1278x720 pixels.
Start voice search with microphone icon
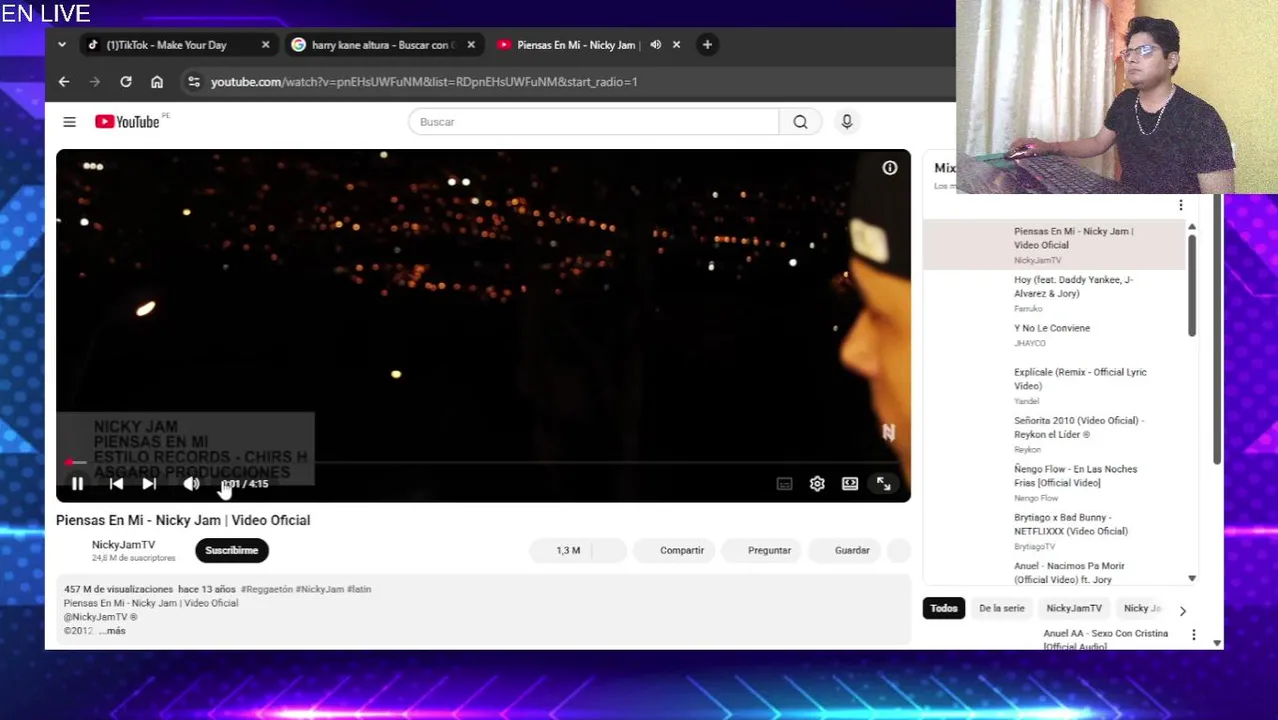pos(846,122)
